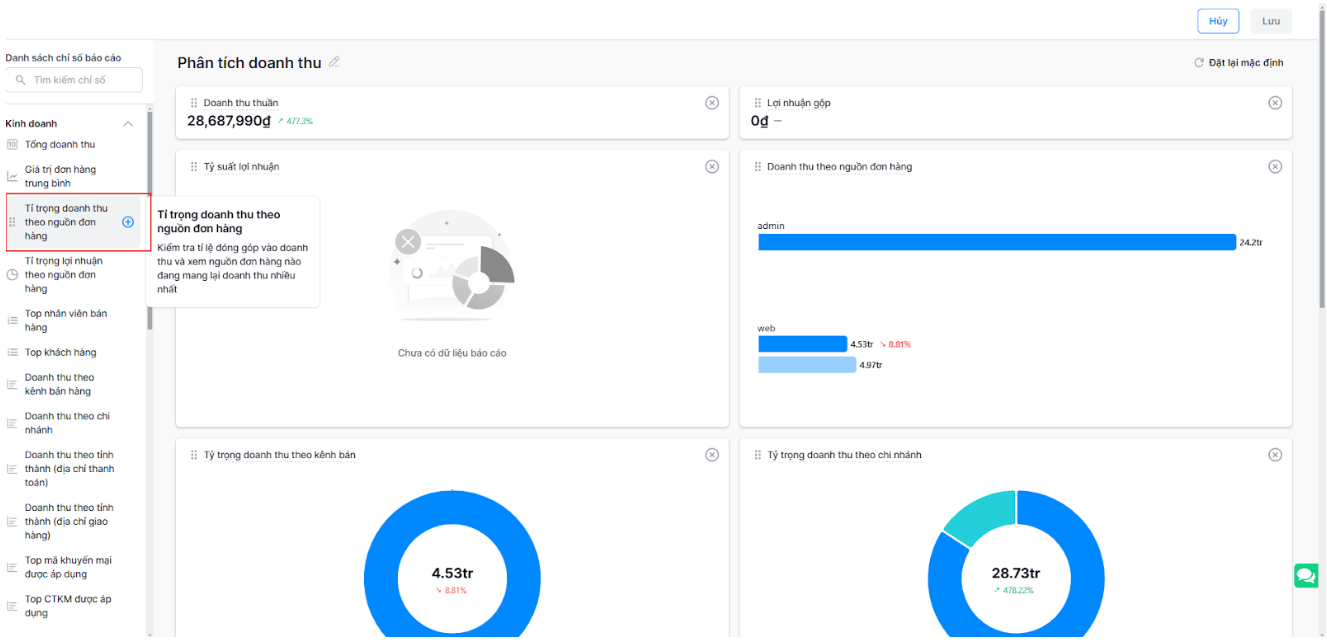Image resolution: width=1327 pixels, height=642 pixels.
Task: Click drag handle on Tỷ trọng doanh thu theo chi nhánh card
Action: coord(758,455)
